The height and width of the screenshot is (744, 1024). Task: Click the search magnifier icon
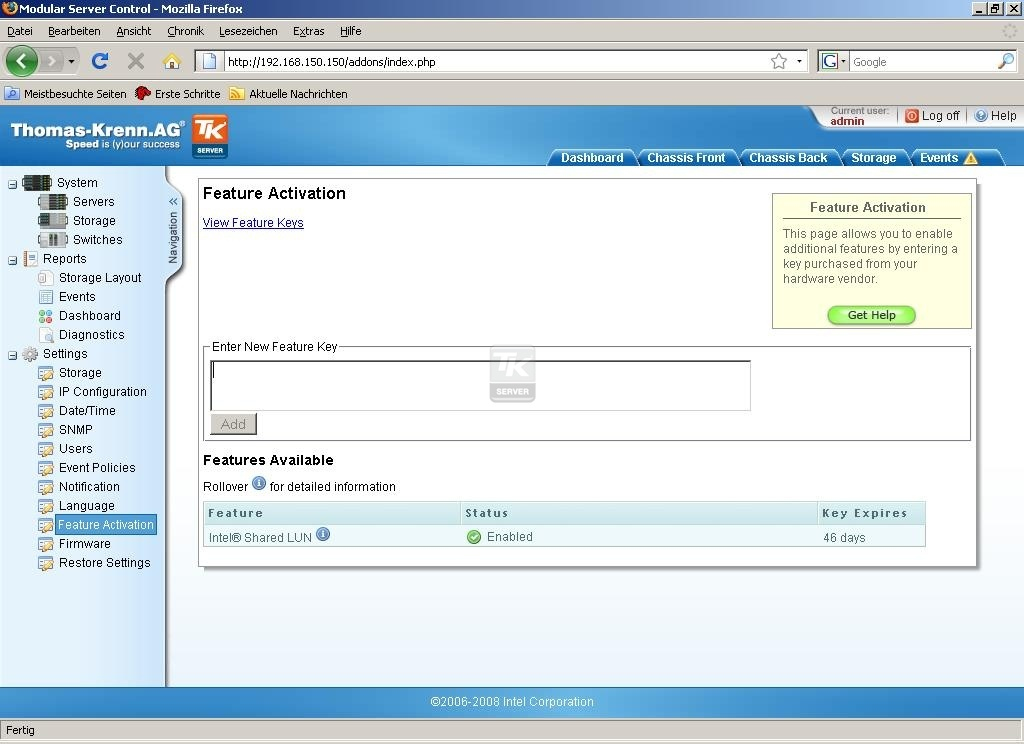pos(1005,62)
